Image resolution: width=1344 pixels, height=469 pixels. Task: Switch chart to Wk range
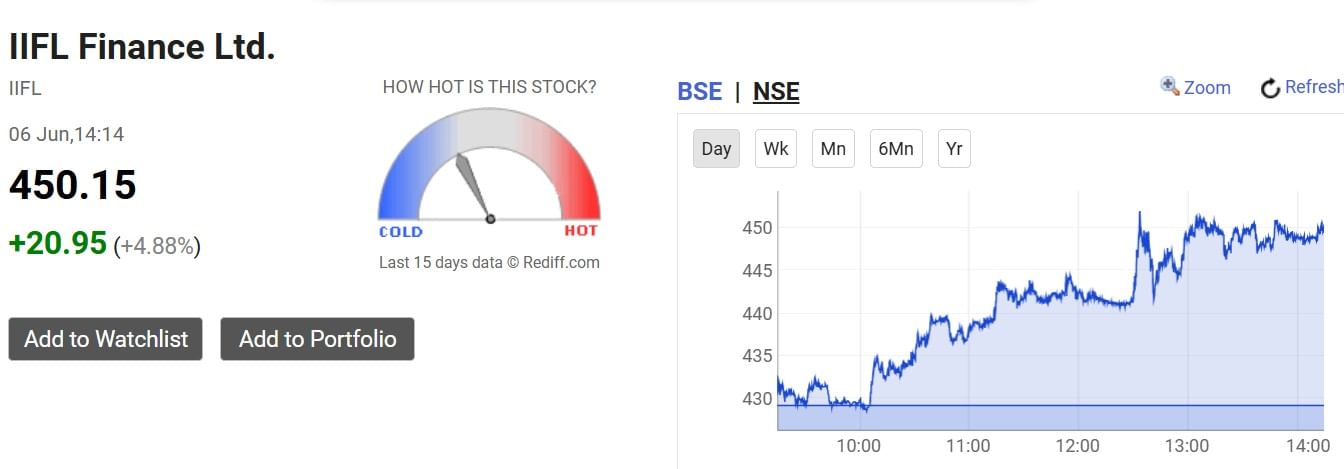click(776, 149)
